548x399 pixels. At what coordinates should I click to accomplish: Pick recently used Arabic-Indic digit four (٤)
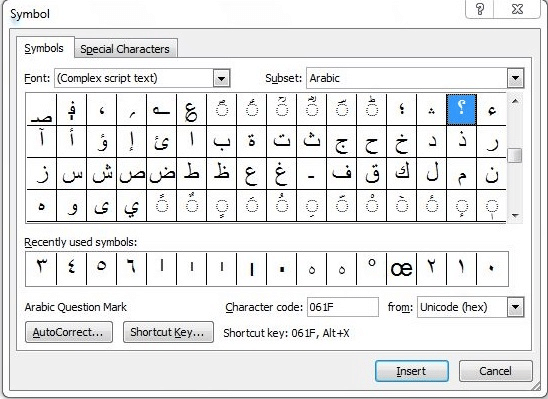pyautogui.click(x=71, y=268)
